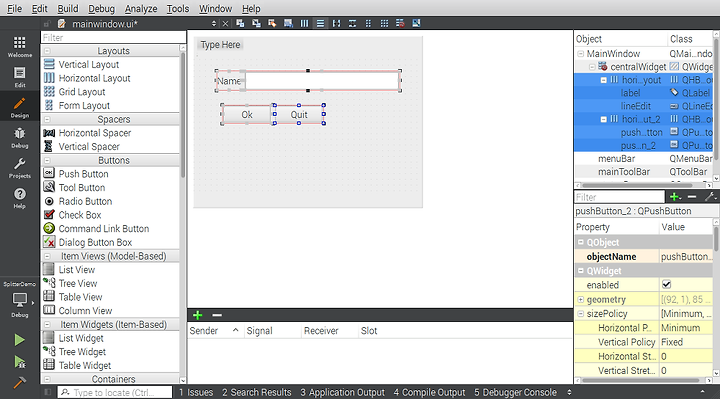720x399 pixels.
Task: Click the Quit button on form
Action: tap(299, 114)
